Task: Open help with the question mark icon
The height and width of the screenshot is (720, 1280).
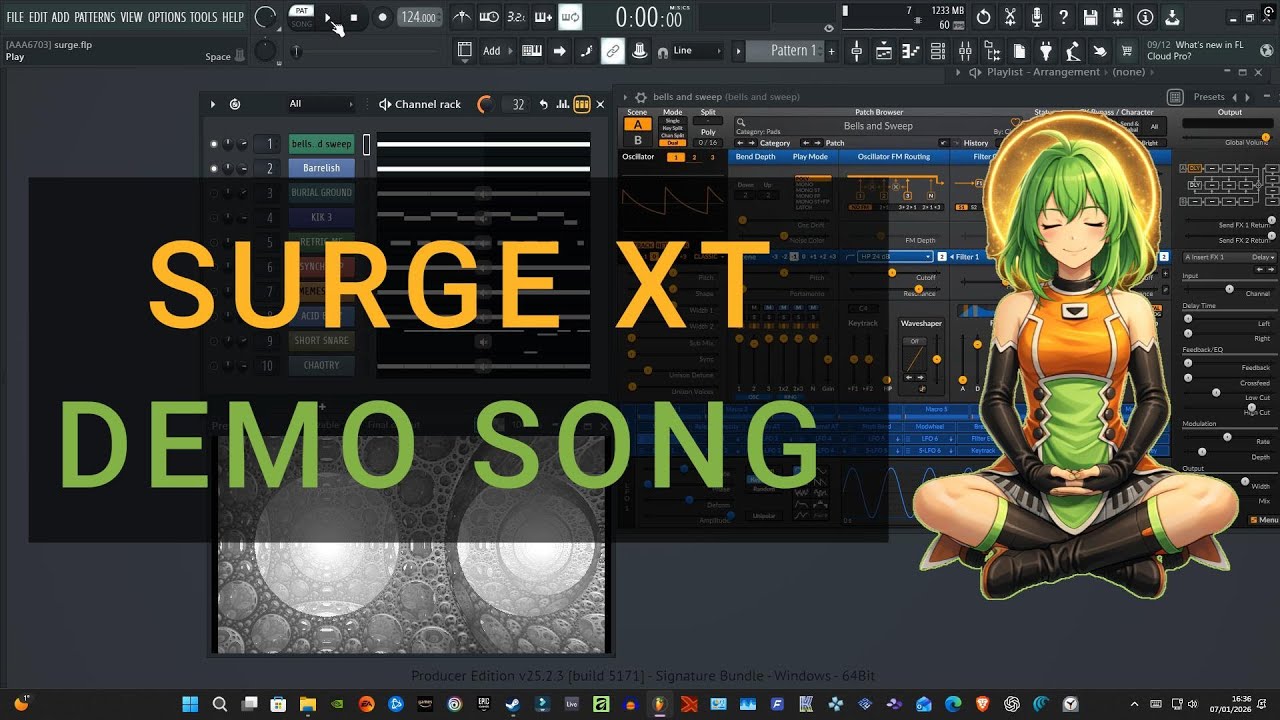Action: [x=1064, y=17]
